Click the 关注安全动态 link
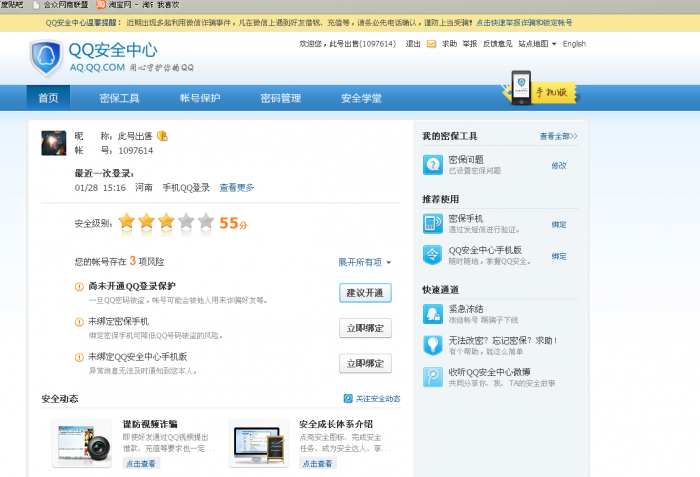The height and width of the screenshot is (477, 700). (x=378, y=399)
